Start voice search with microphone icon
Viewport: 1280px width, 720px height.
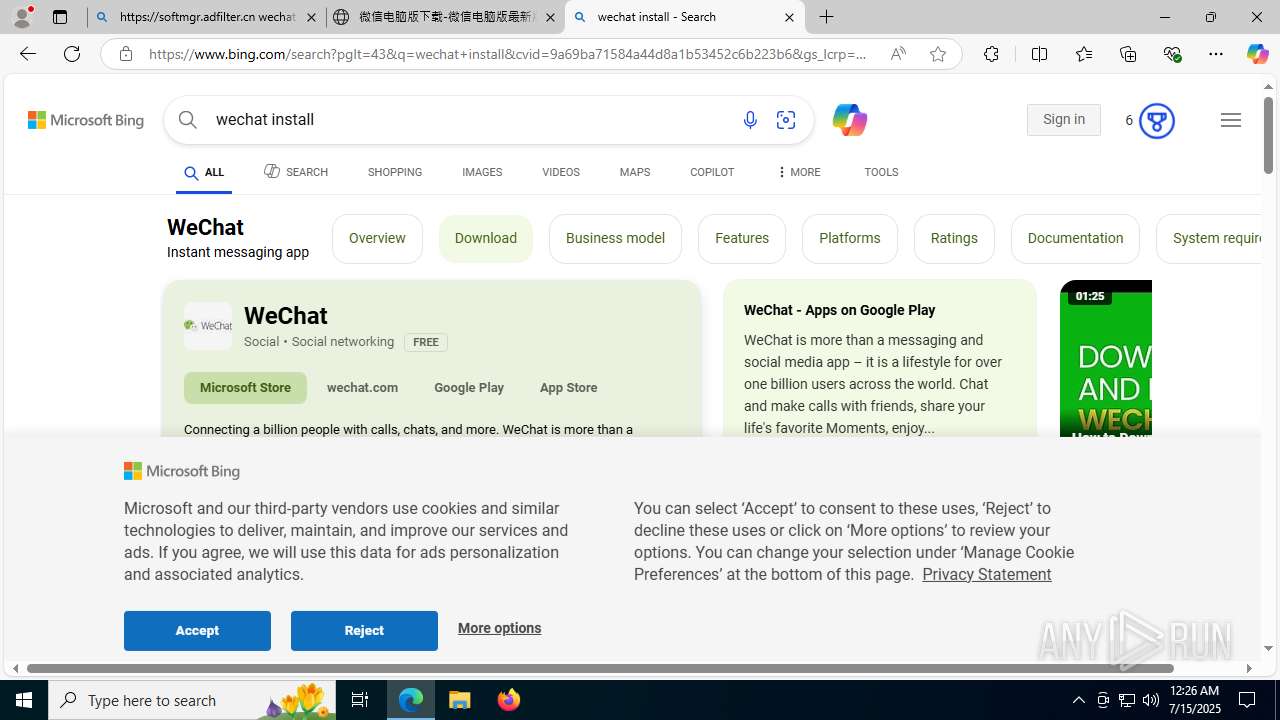tap(750, 120)
